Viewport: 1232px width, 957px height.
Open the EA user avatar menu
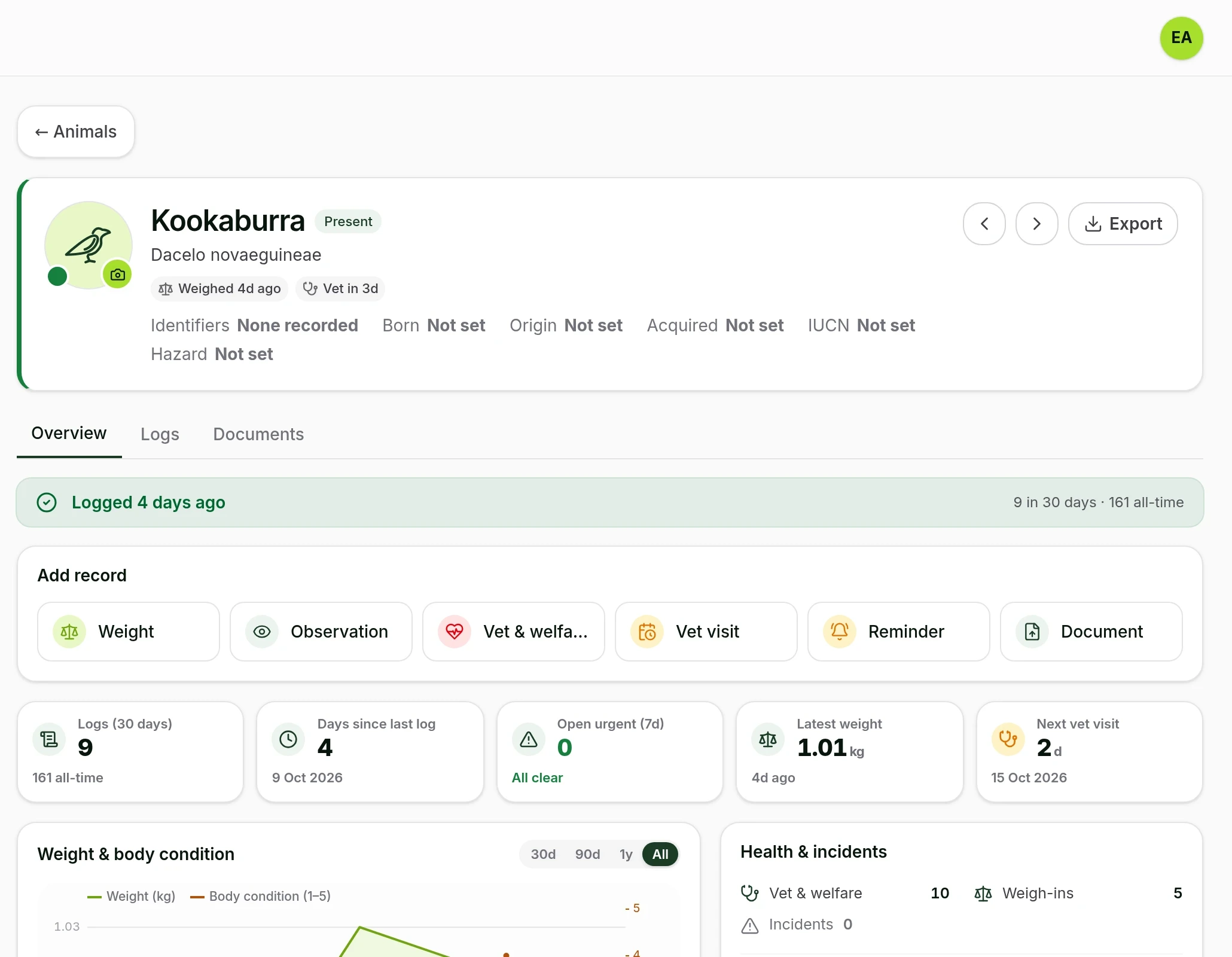(x=1181, y=38)
